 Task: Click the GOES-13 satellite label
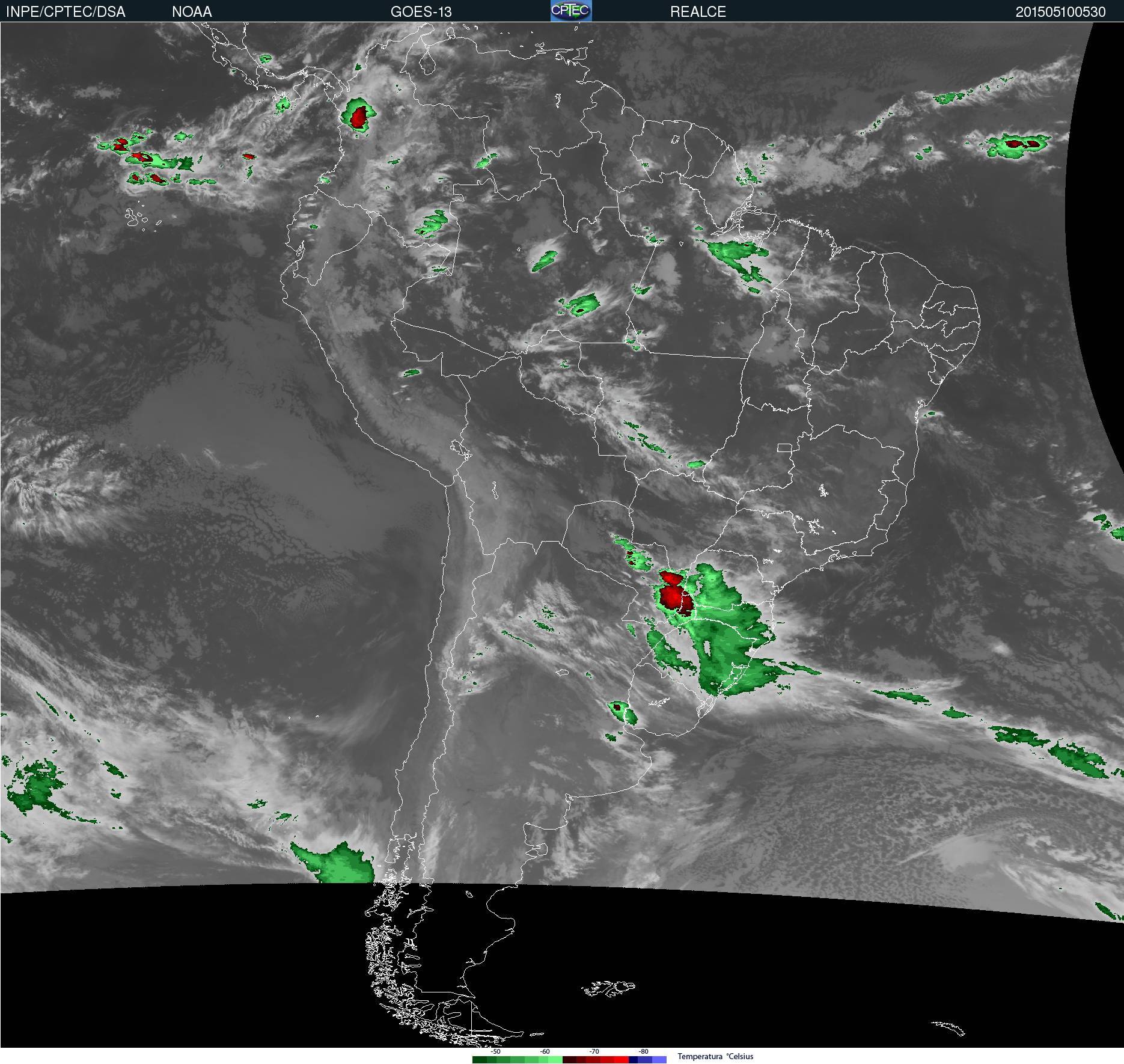(x=421, y=11)
